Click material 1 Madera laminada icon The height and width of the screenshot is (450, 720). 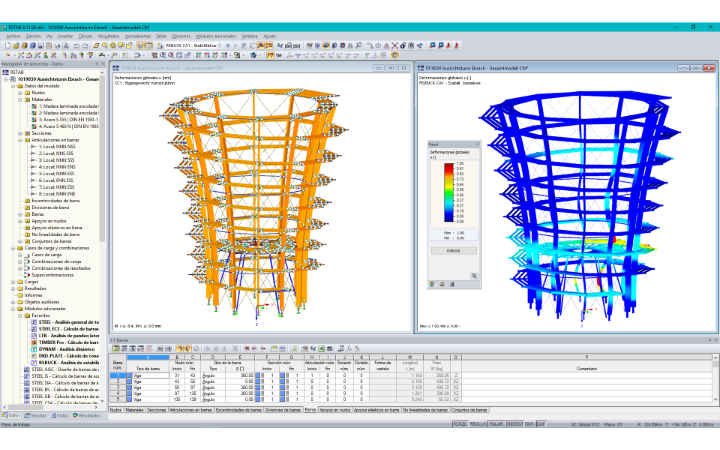(34, 106)
